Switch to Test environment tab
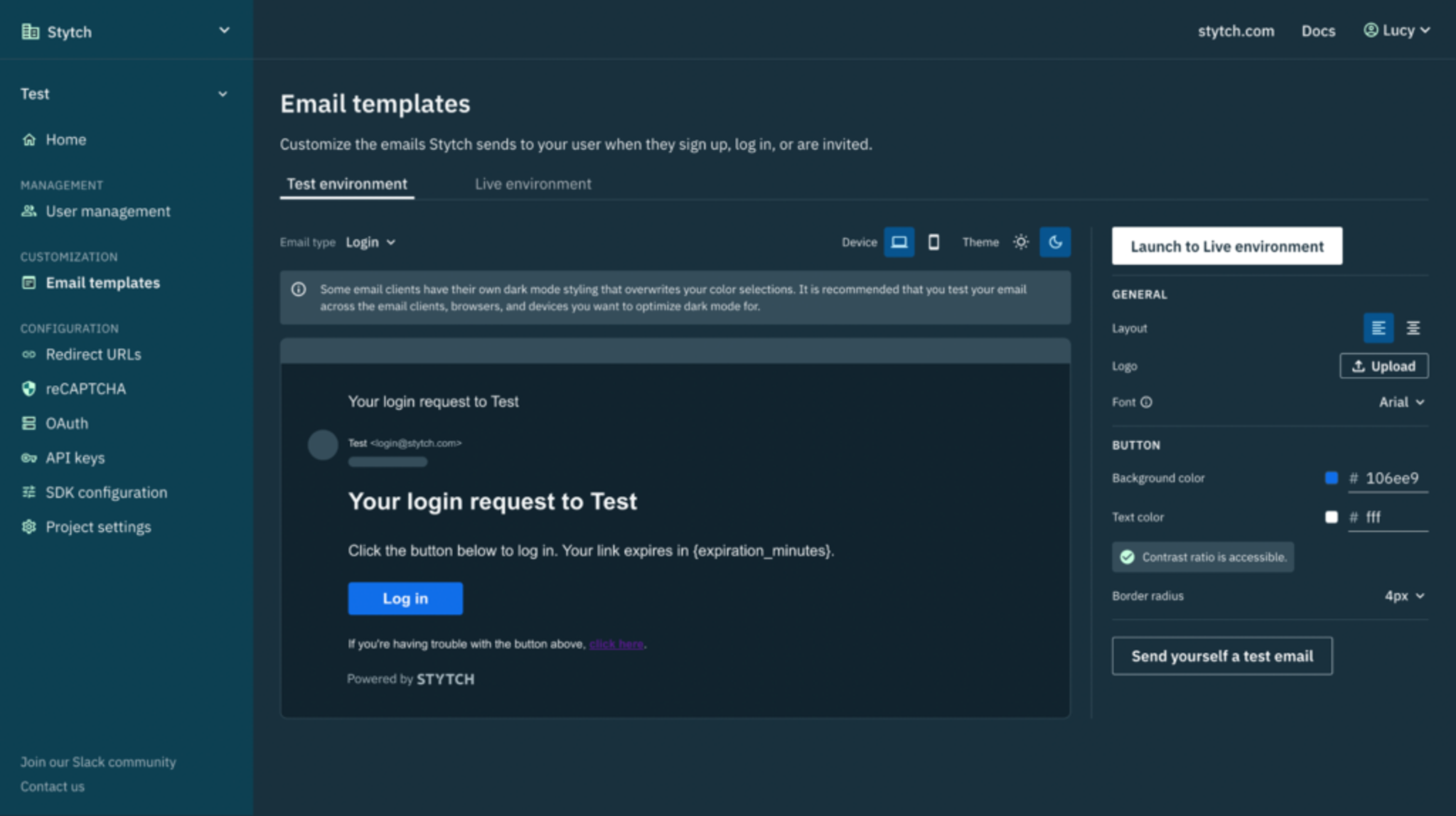The width and height of the screenshot is (1456, 816). point(347,183)
